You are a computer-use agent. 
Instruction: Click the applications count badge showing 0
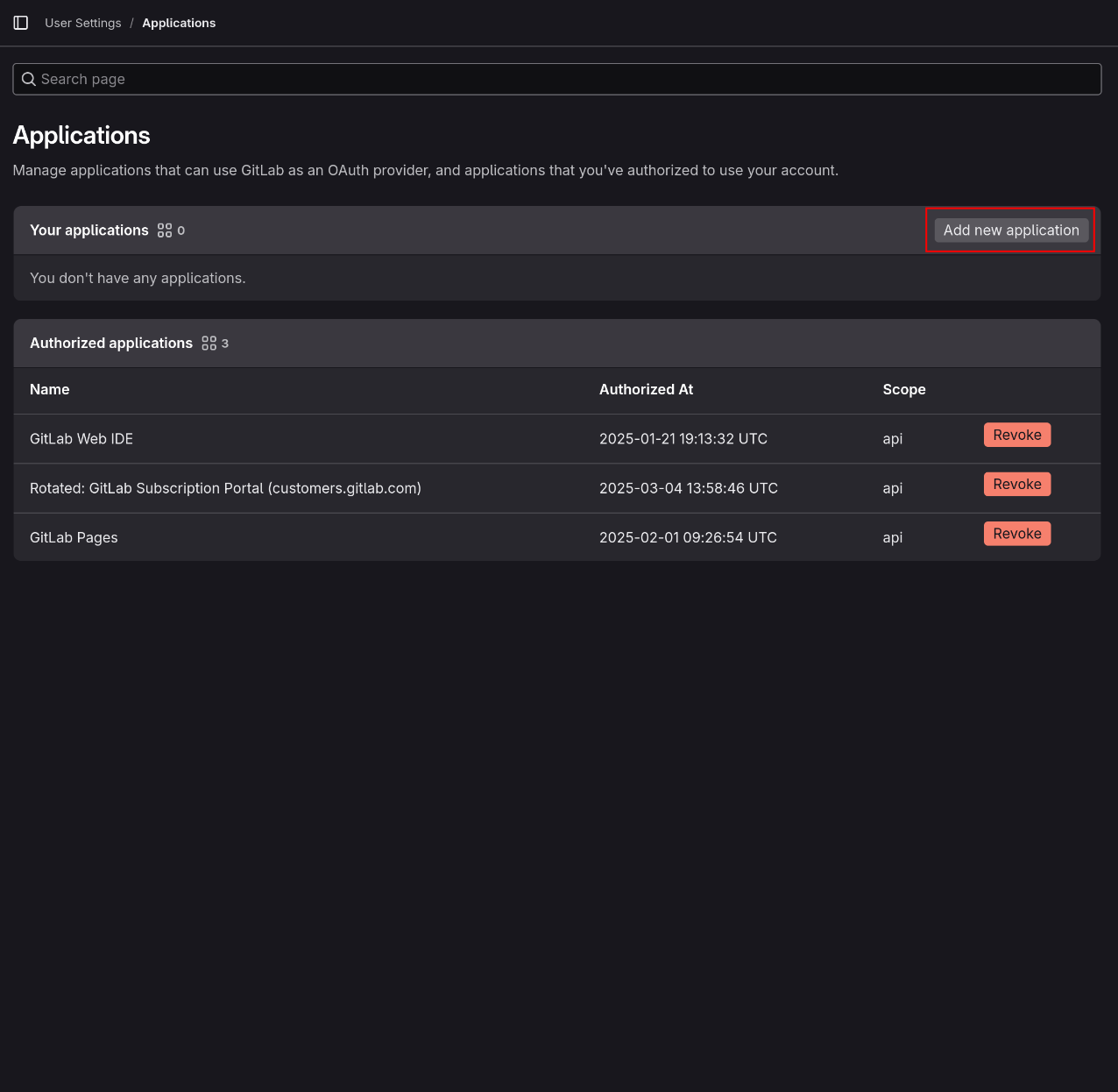tap(181, 230)
